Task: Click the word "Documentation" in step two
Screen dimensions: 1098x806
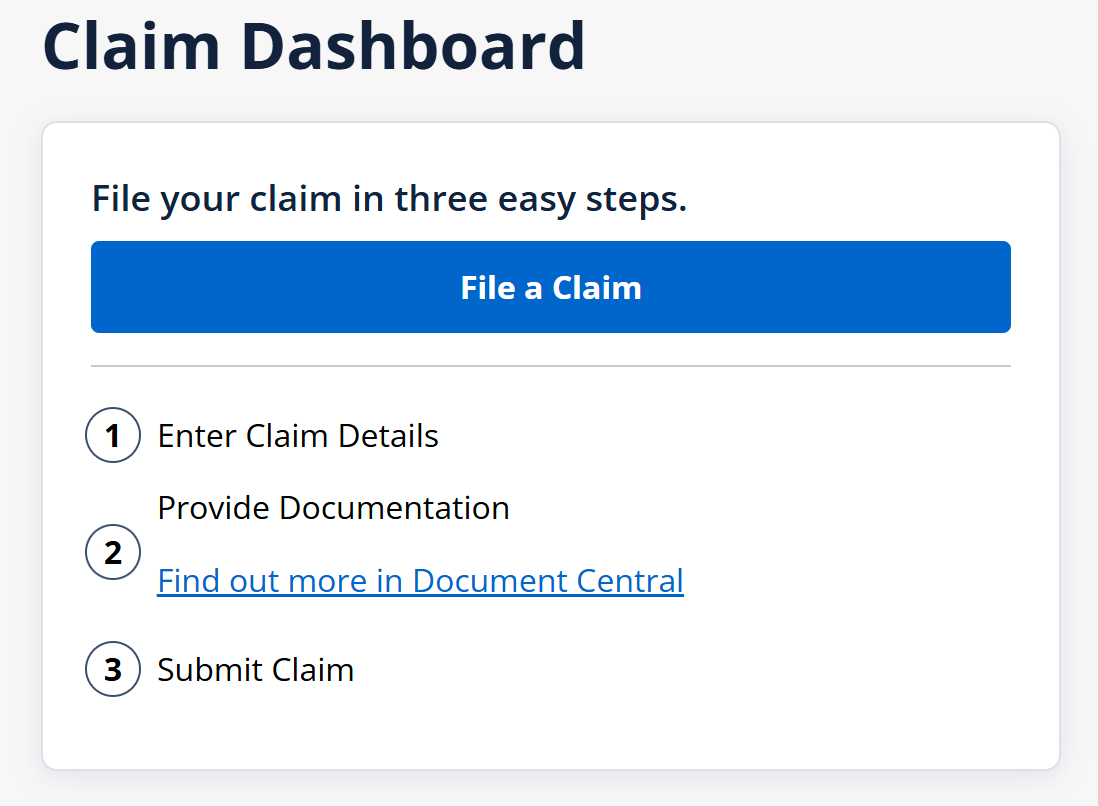Action: tap(394, 508)
